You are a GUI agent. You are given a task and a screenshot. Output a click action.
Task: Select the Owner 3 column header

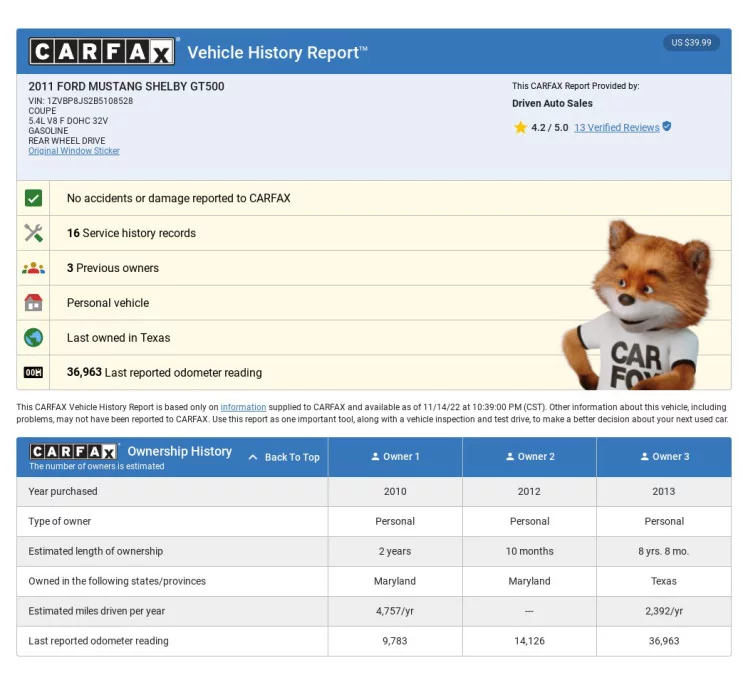(x=664, y=457)
